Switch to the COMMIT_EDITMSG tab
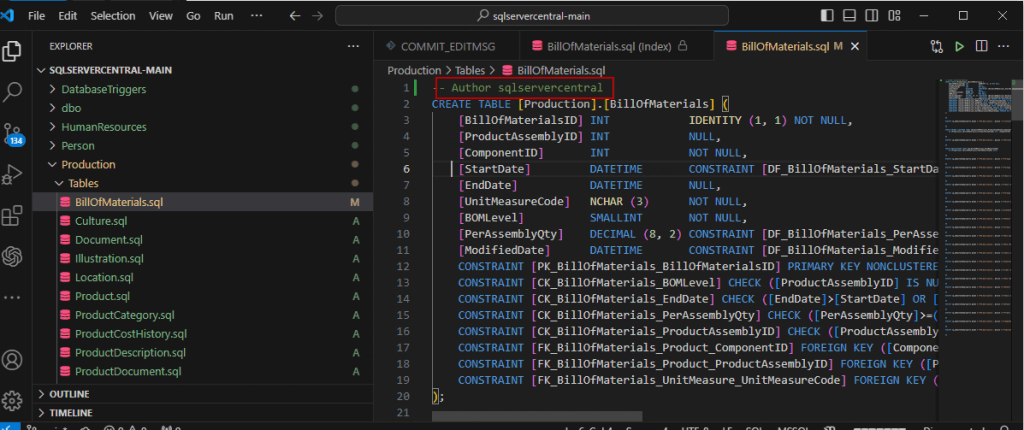 446,46
